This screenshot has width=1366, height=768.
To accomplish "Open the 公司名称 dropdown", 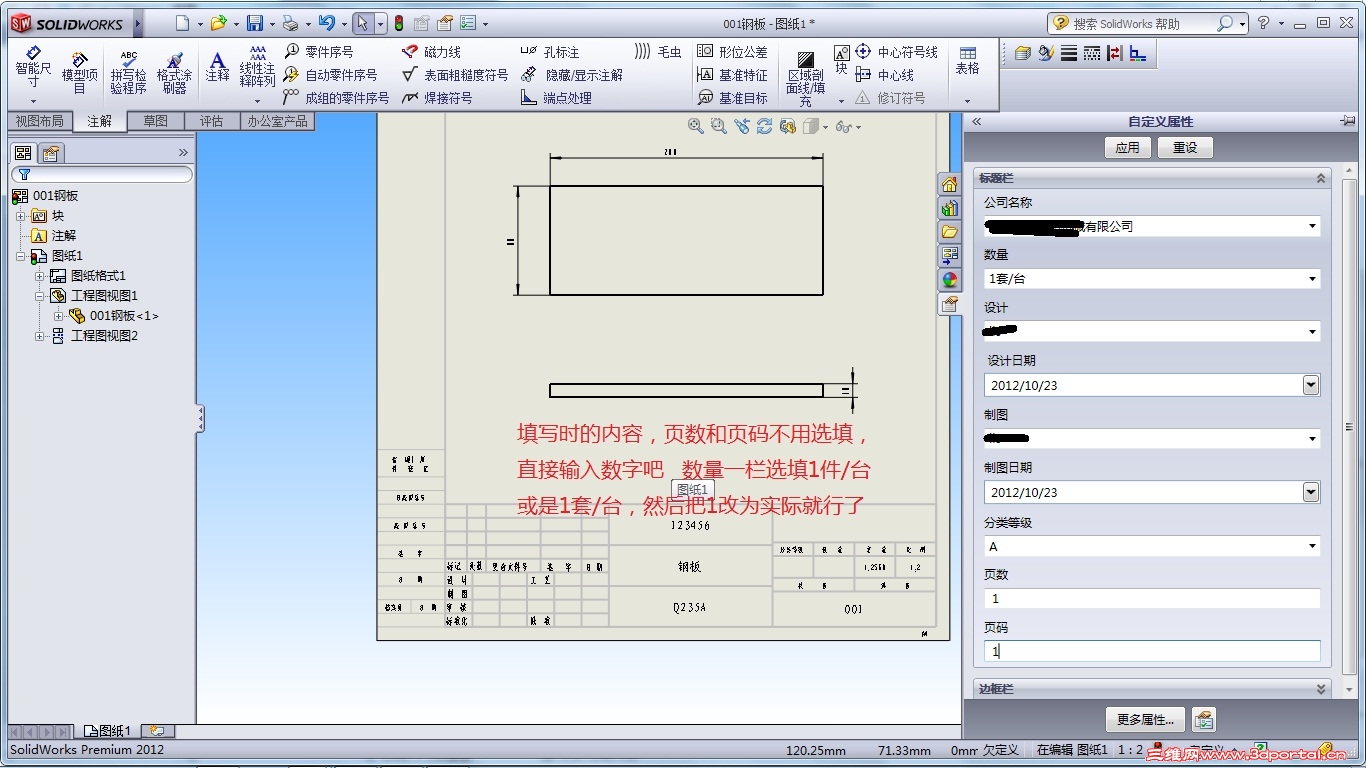I will tap(1312, 226).
